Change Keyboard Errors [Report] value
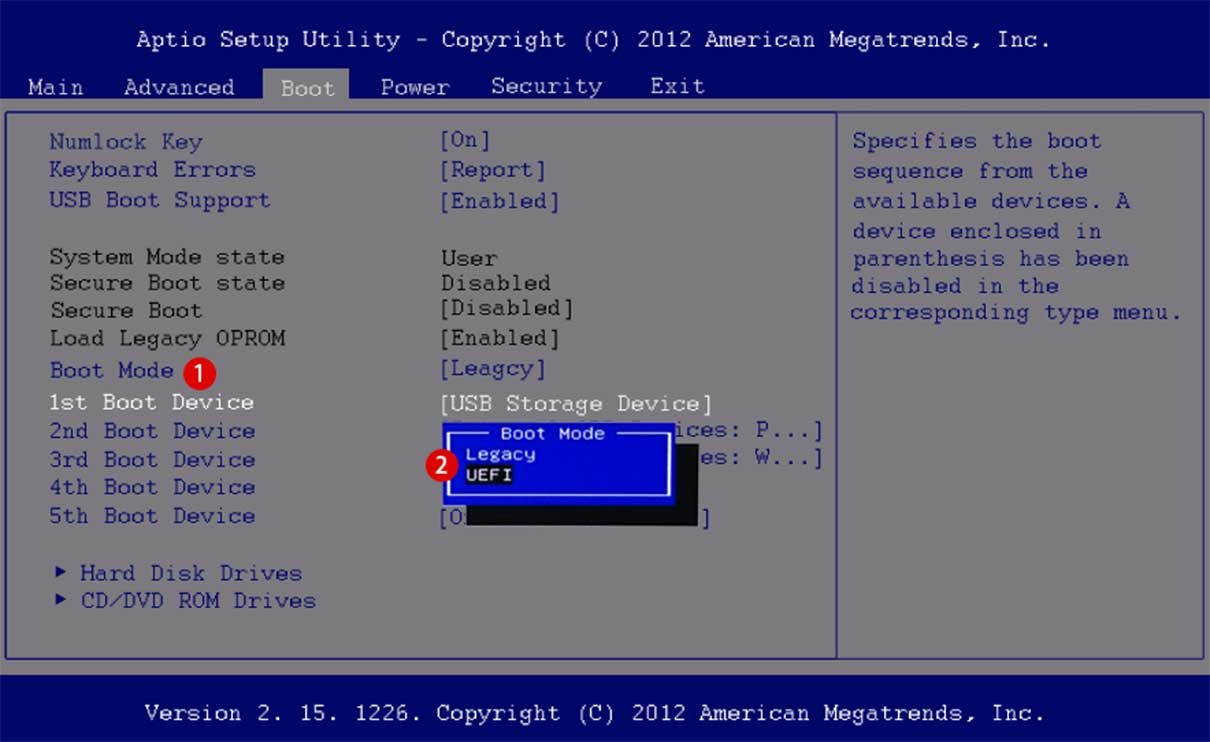Image resolution: width=1210 pixels, height=742 pixels. [x=493, y=170]
